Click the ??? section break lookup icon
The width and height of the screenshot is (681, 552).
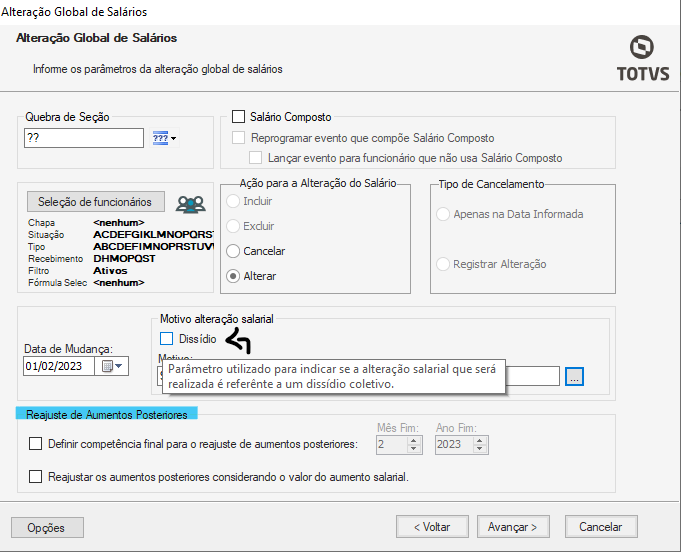click(x=160, y=138)
